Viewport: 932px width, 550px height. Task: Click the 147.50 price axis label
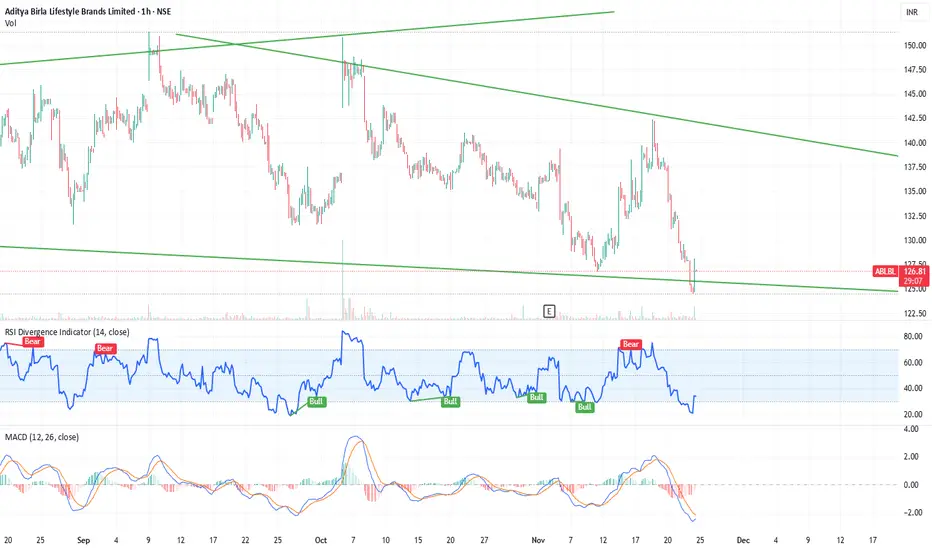915,70
